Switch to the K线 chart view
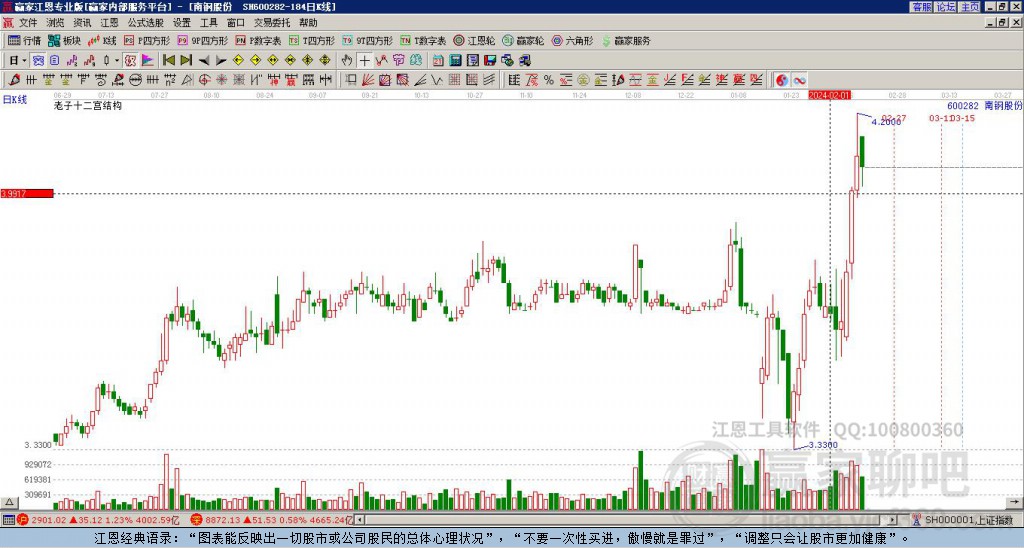 [102, 40]
